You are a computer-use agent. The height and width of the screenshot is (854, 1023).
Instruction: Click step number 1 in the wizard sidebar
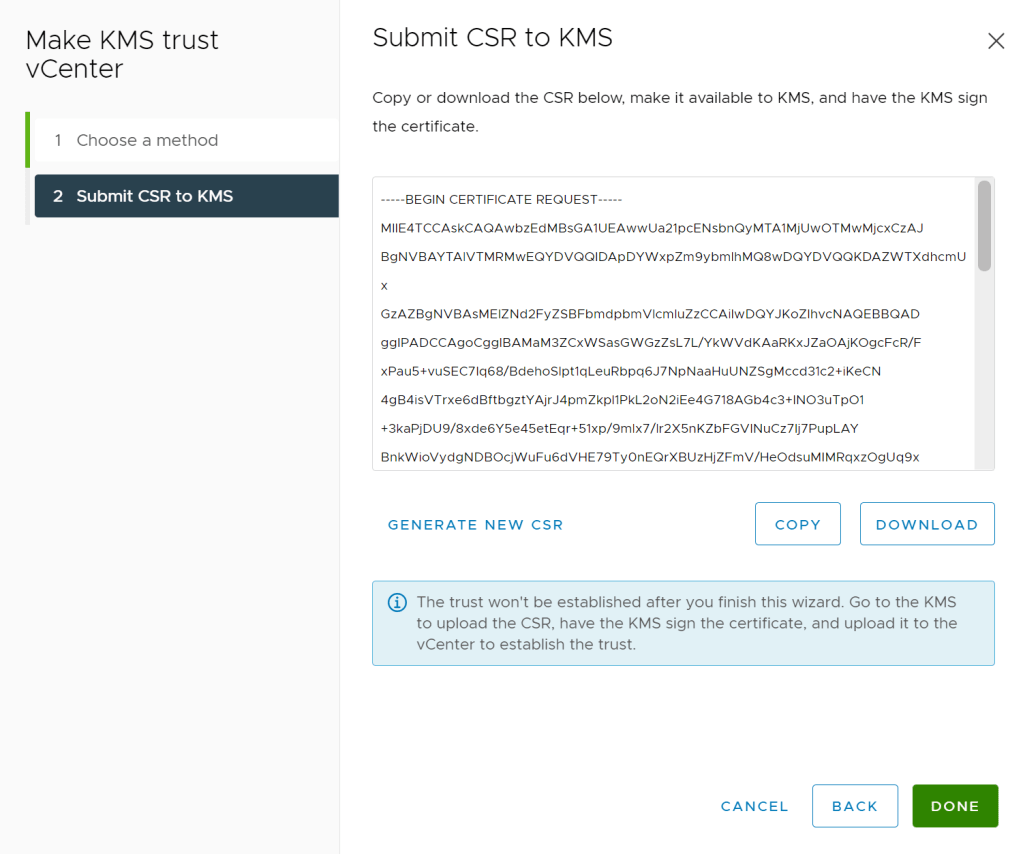coord(59,140)
